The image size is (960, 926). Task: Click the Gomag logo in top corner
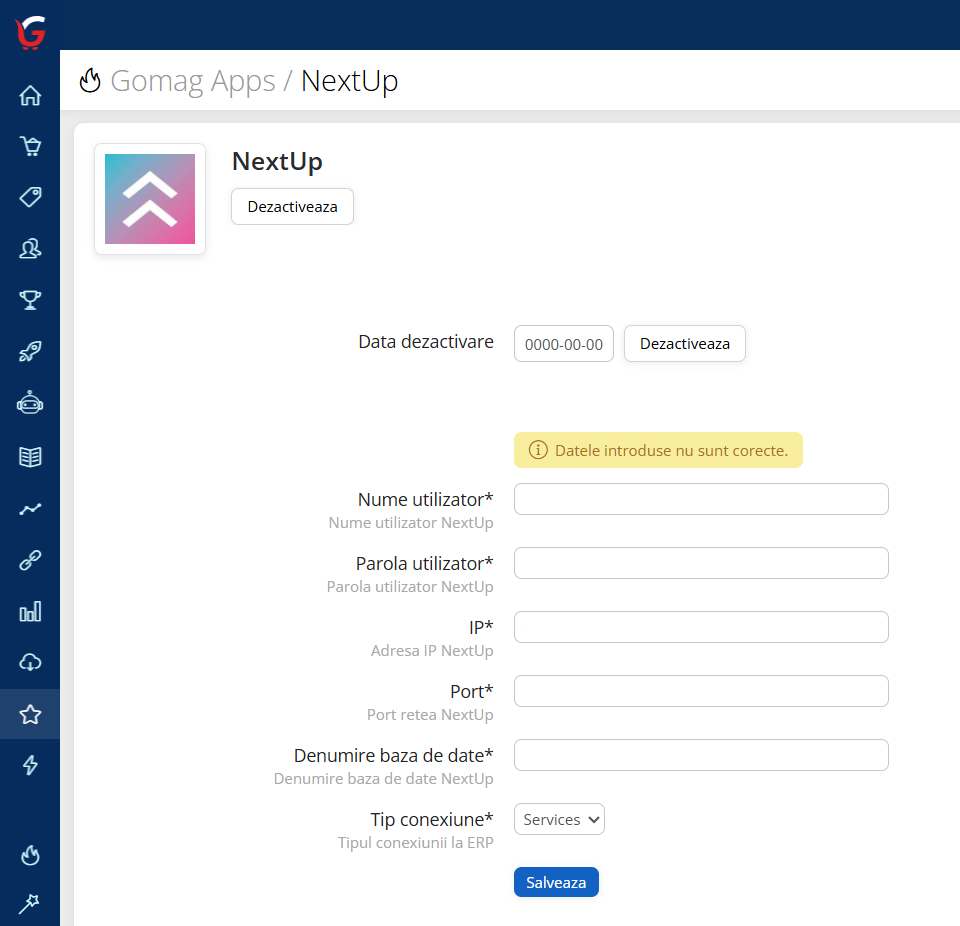pyautogui.click(x=29, y=32)
